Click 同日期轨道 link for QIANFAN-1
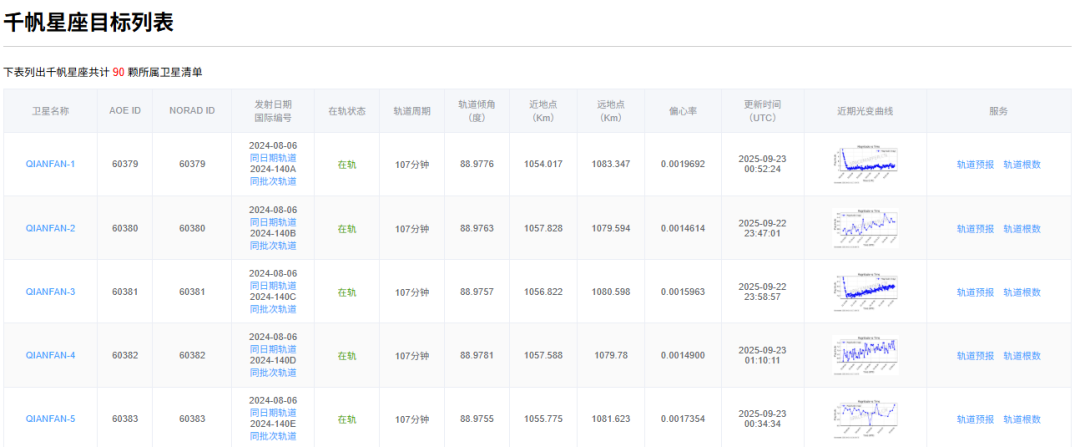This screenshot has width=1080, height=447. coord(272,158)
